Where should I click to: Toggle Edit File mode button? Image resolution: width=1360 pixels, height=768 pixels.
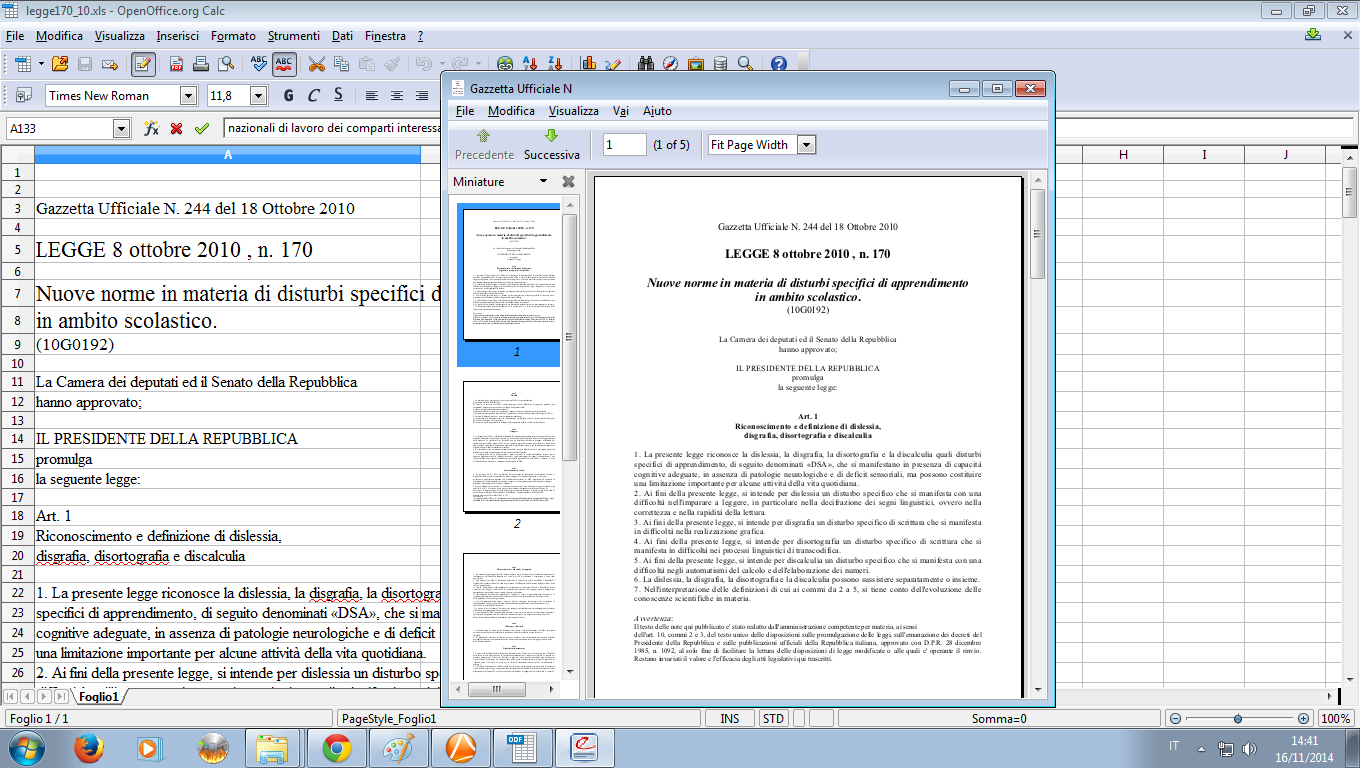coord(143,64)
